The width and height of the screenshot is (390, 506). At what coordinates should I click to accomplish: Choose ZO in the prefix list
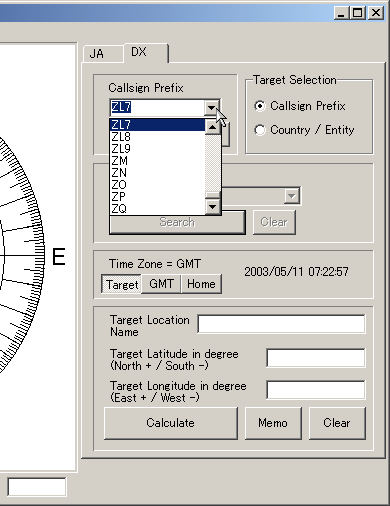coord(158,185)
